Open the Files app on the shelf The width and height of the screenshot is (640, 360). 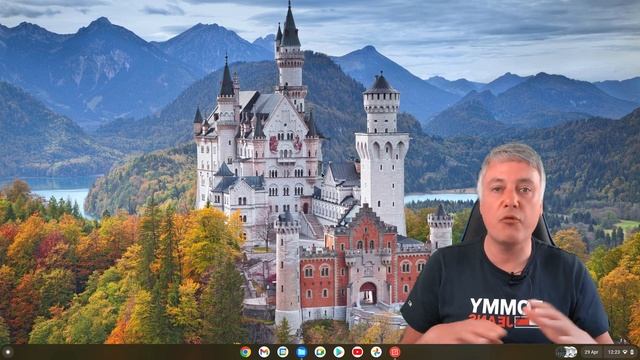tap(301, 352)
